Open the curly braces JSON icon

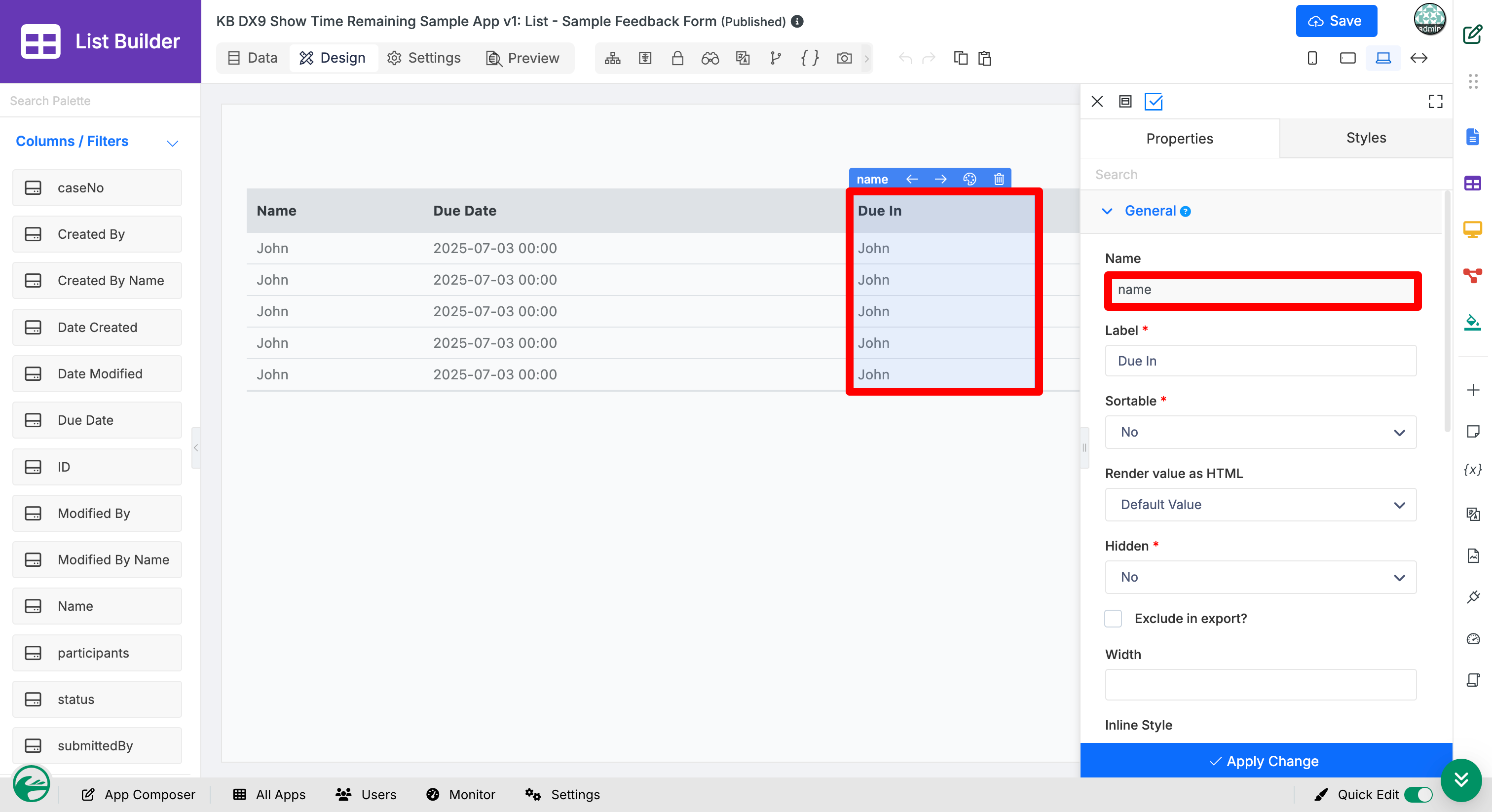[x=810, y=58]
